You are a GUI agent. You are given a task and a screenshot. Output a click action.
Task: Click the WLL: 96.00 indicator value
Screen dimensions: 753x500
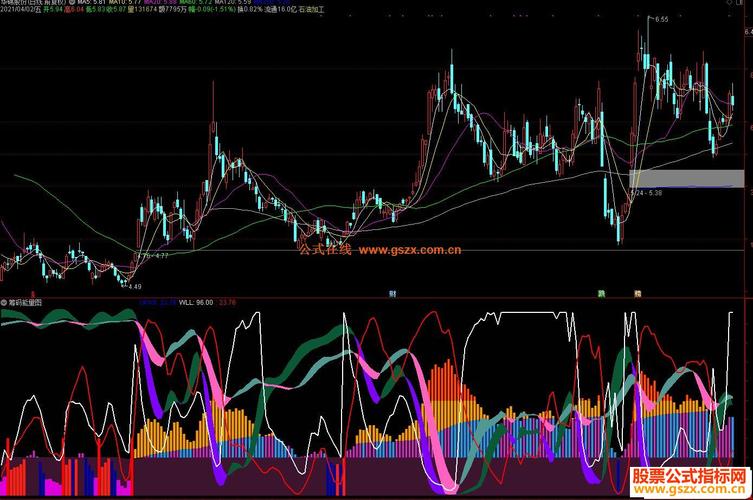(195, 303)
